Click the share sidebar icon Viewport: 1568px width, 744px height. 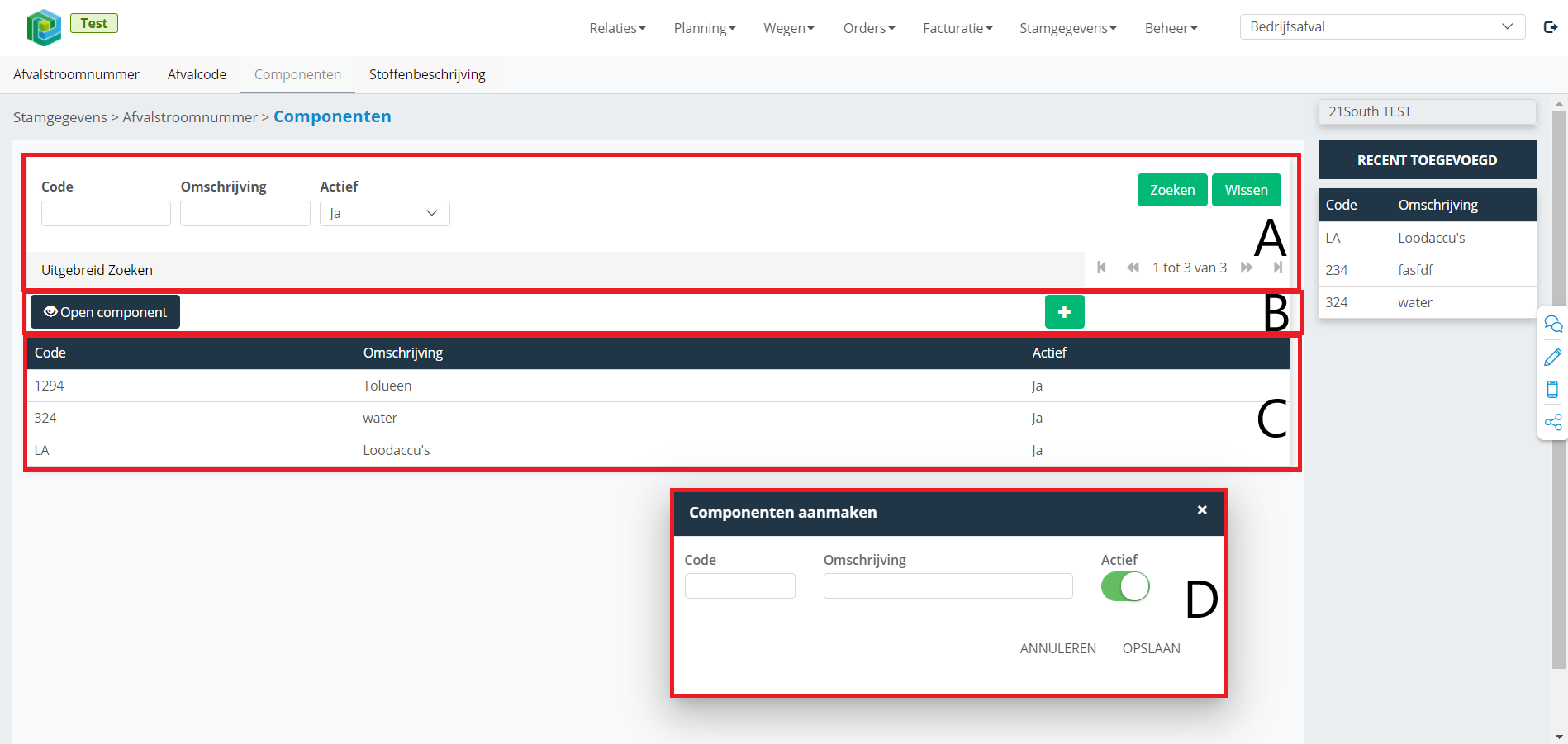click(x=1553, y=423)
